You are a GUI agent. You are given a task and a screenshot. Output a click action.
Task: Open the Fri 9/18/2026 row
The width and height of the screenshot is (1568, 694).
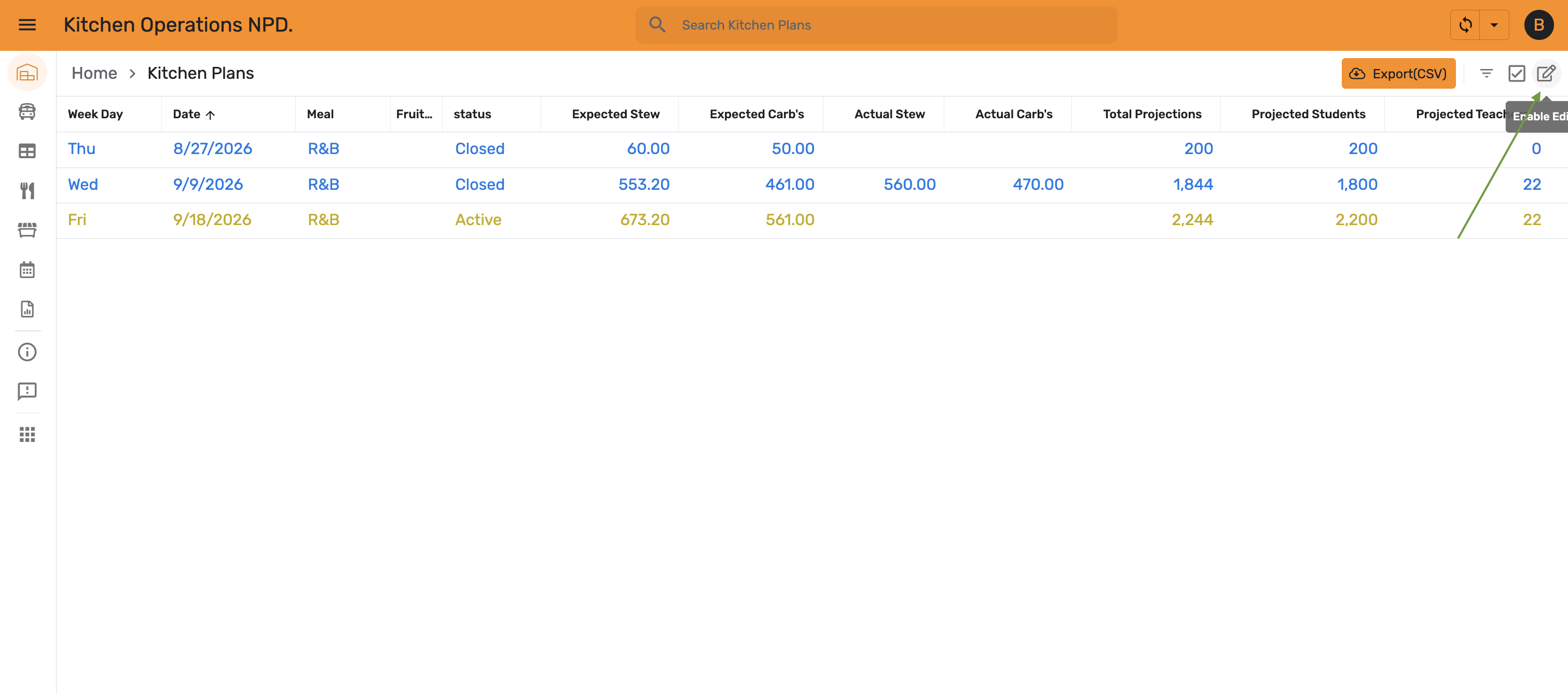click(812, 220)
